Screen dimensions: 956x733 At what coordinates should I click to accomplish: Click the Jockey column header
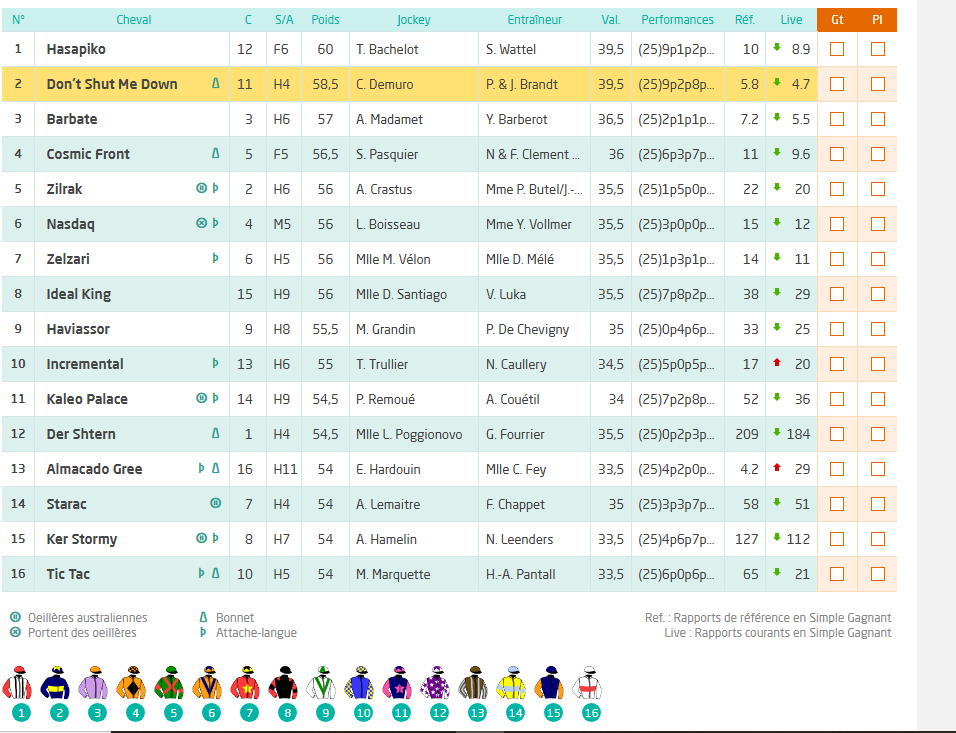pos(413,19)
